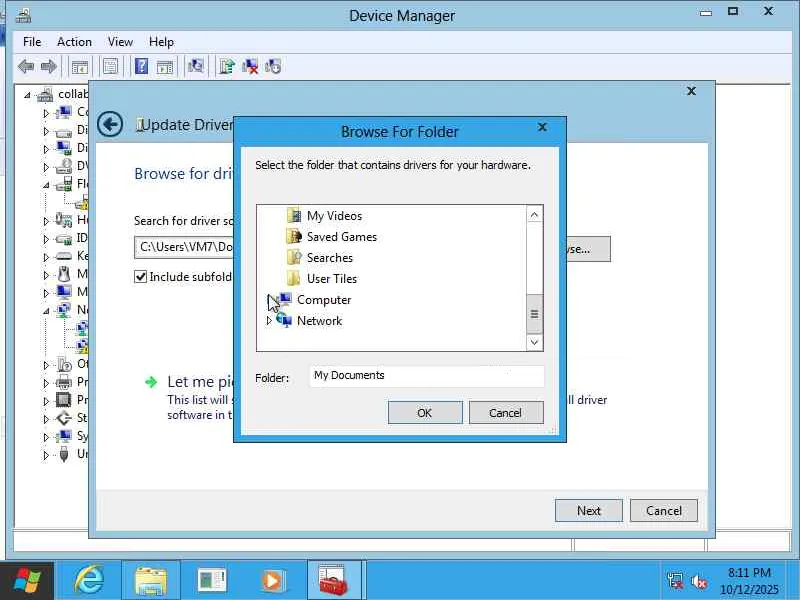Click Scan for hardware changes toolbar icon
The image size is (800, 600).
196,66
